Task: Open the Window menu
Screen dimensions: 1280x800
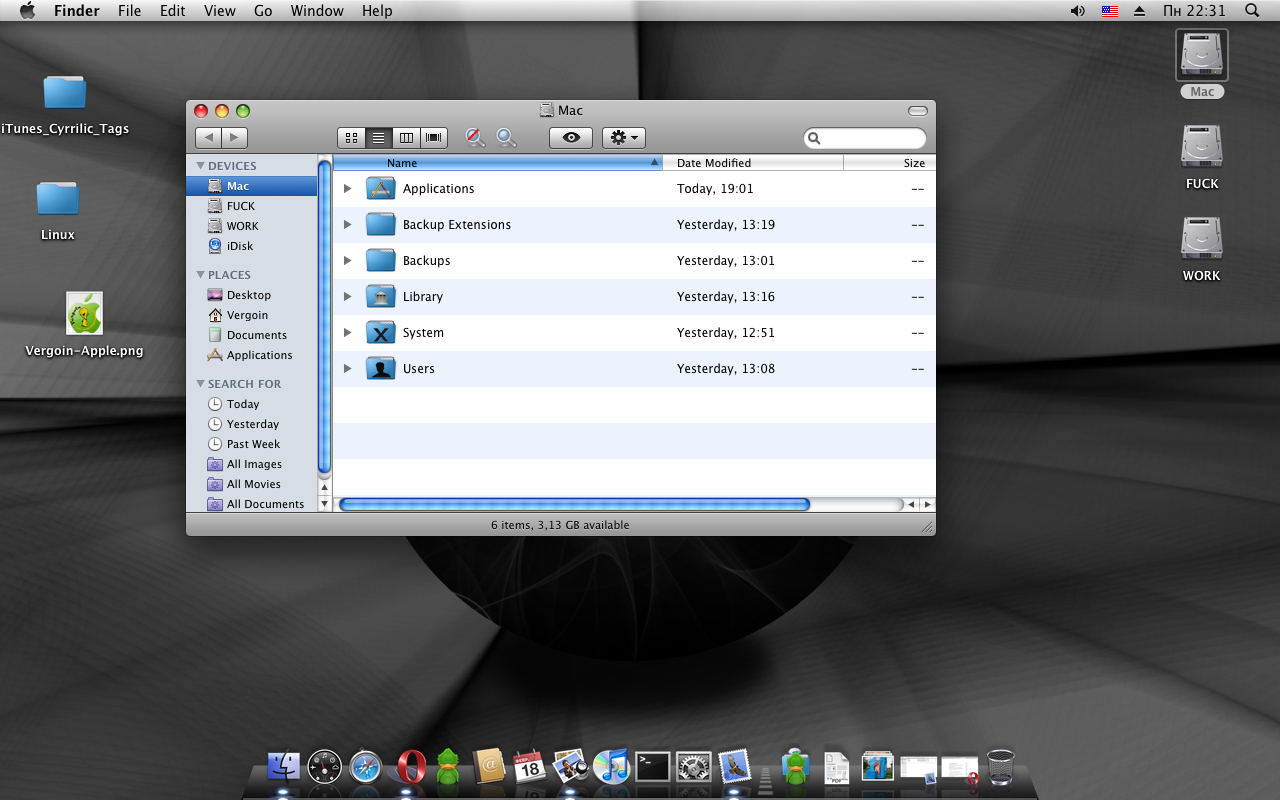Action: 316,11
